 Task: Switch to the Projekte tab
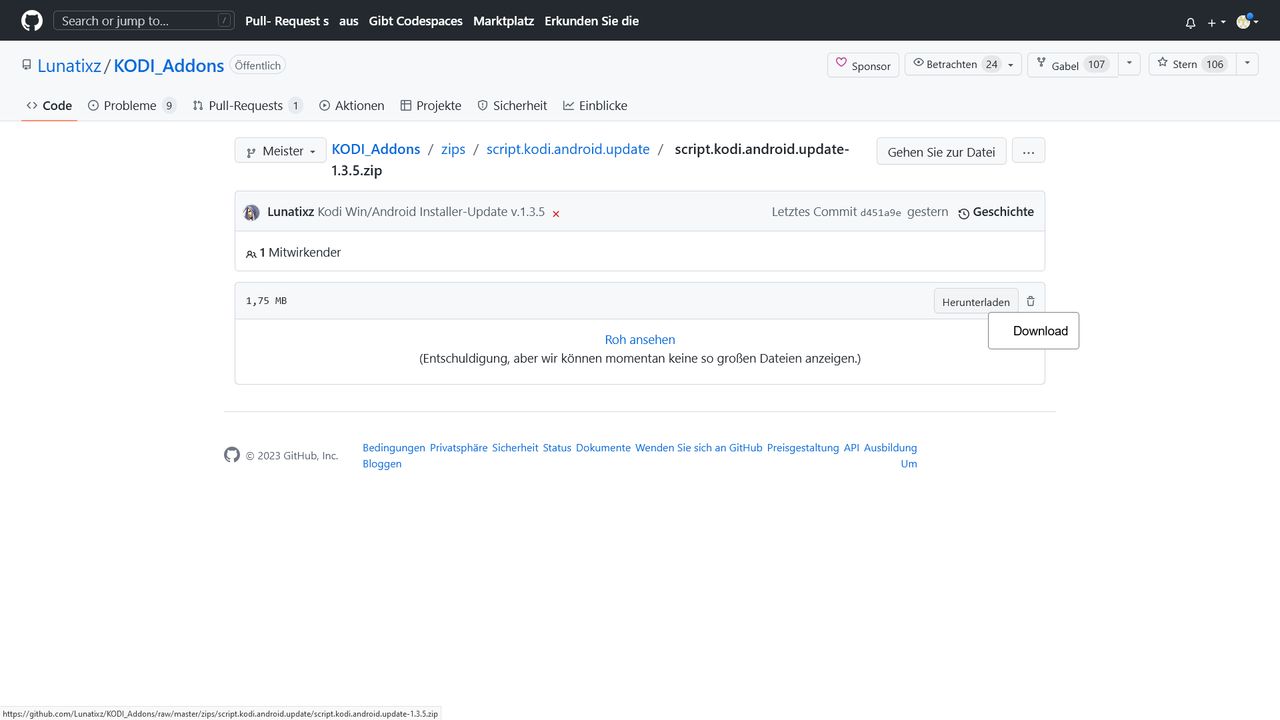coord(431,105)
